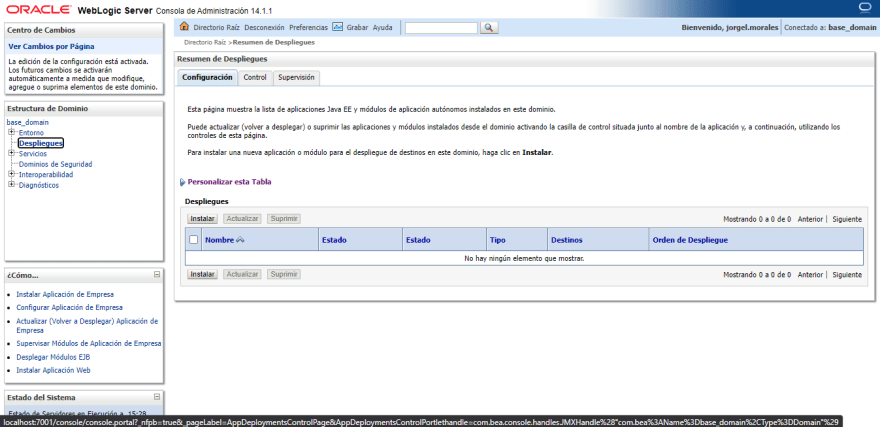Viewport: 880px width, 427px height.
Task: Open Desplegar Módulos EJB link
Action: (x=53, y=357)
